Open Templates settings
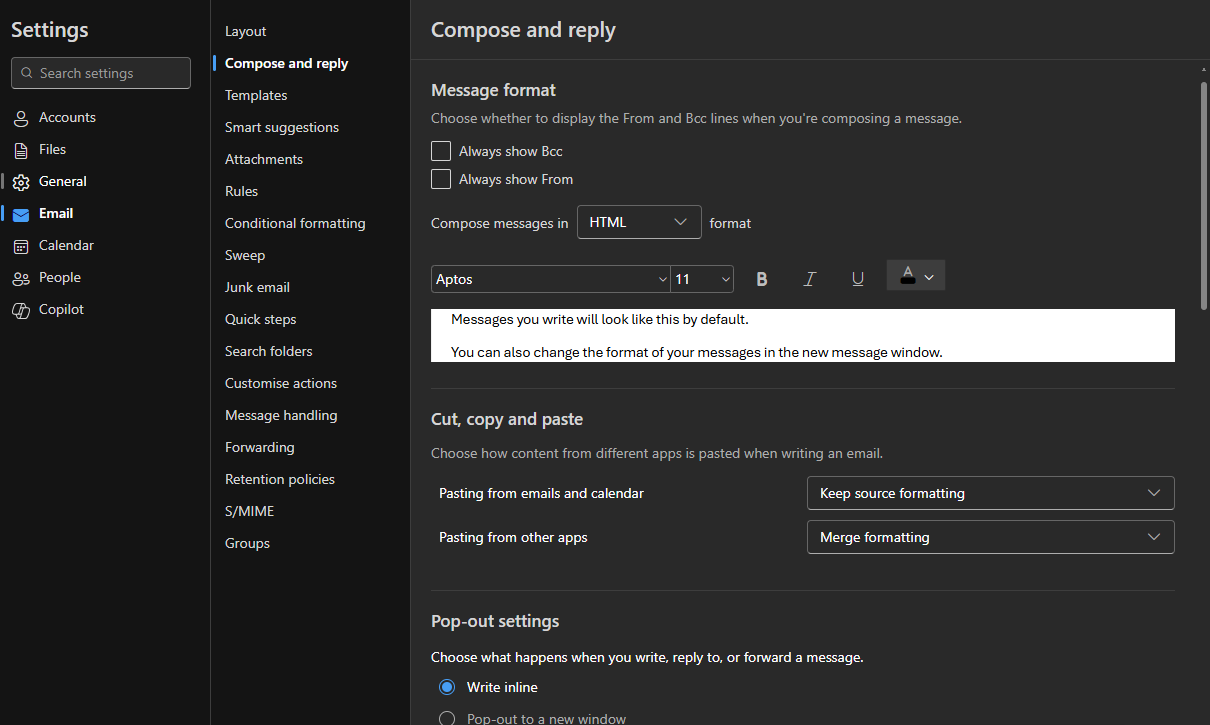This screenshot has width=1210, height=725. 256,95
